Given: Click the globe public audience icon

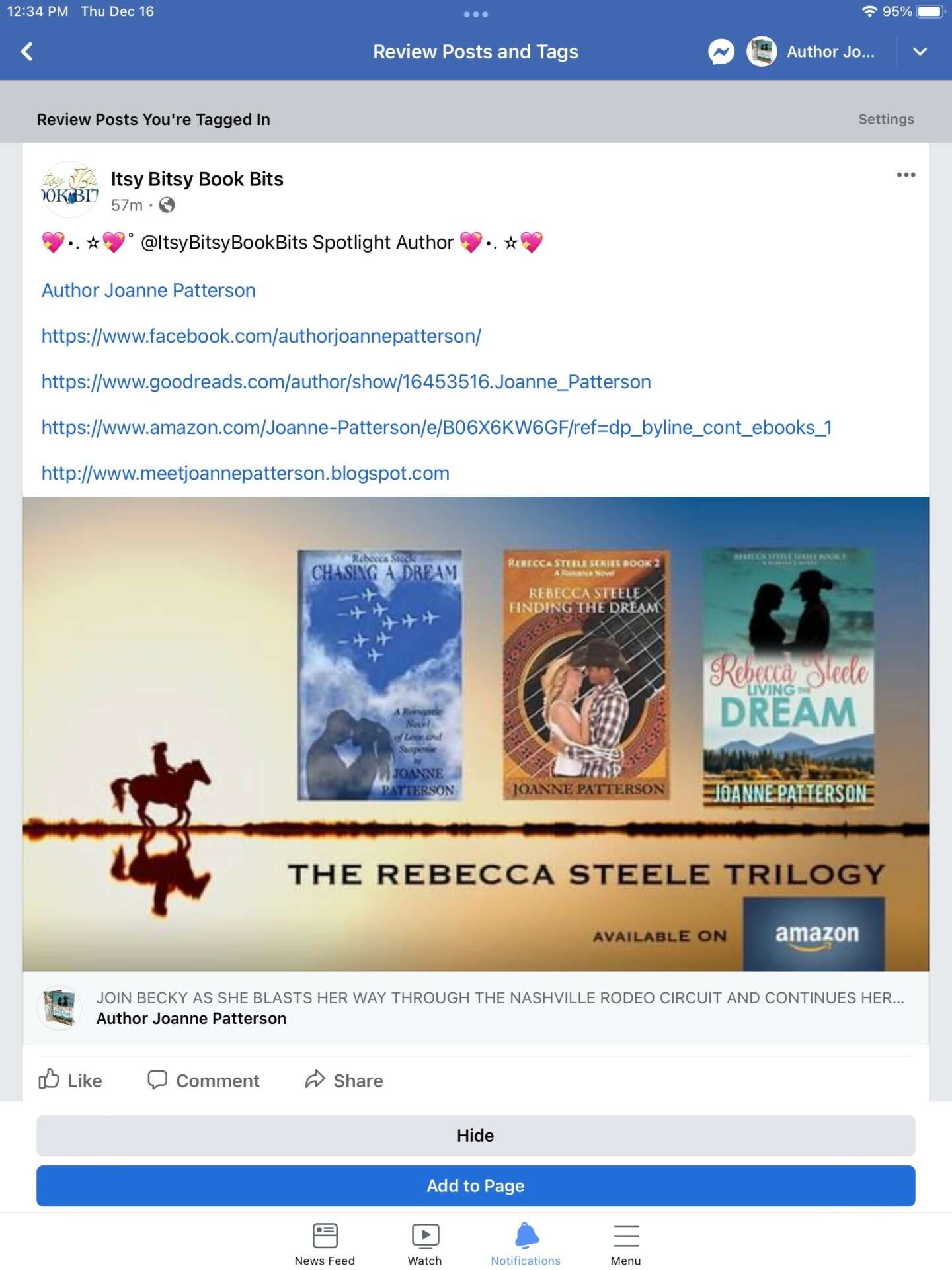Looking at the screenshot, I should click(167, 205).
